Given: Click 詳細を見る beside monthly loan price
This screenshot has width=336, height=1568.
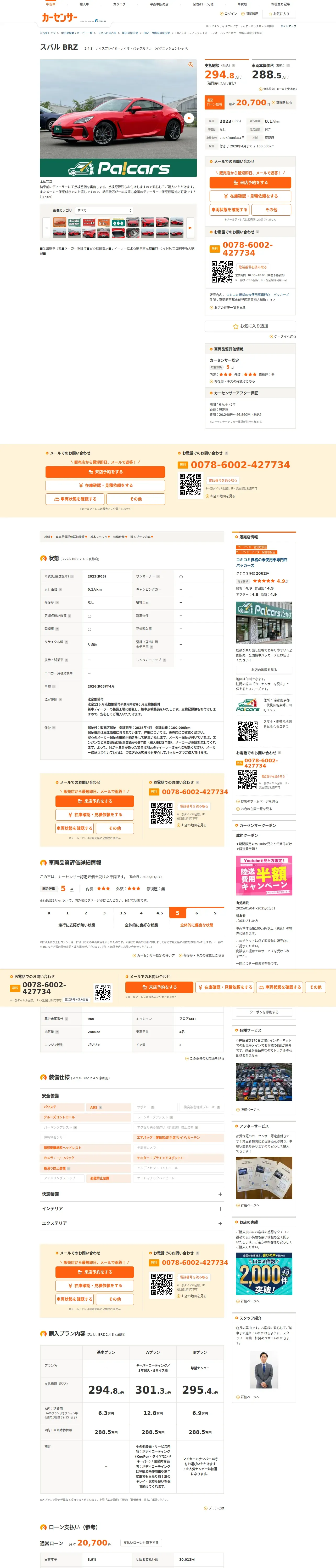Looking at the screenshot, I should tap(282, 103).
